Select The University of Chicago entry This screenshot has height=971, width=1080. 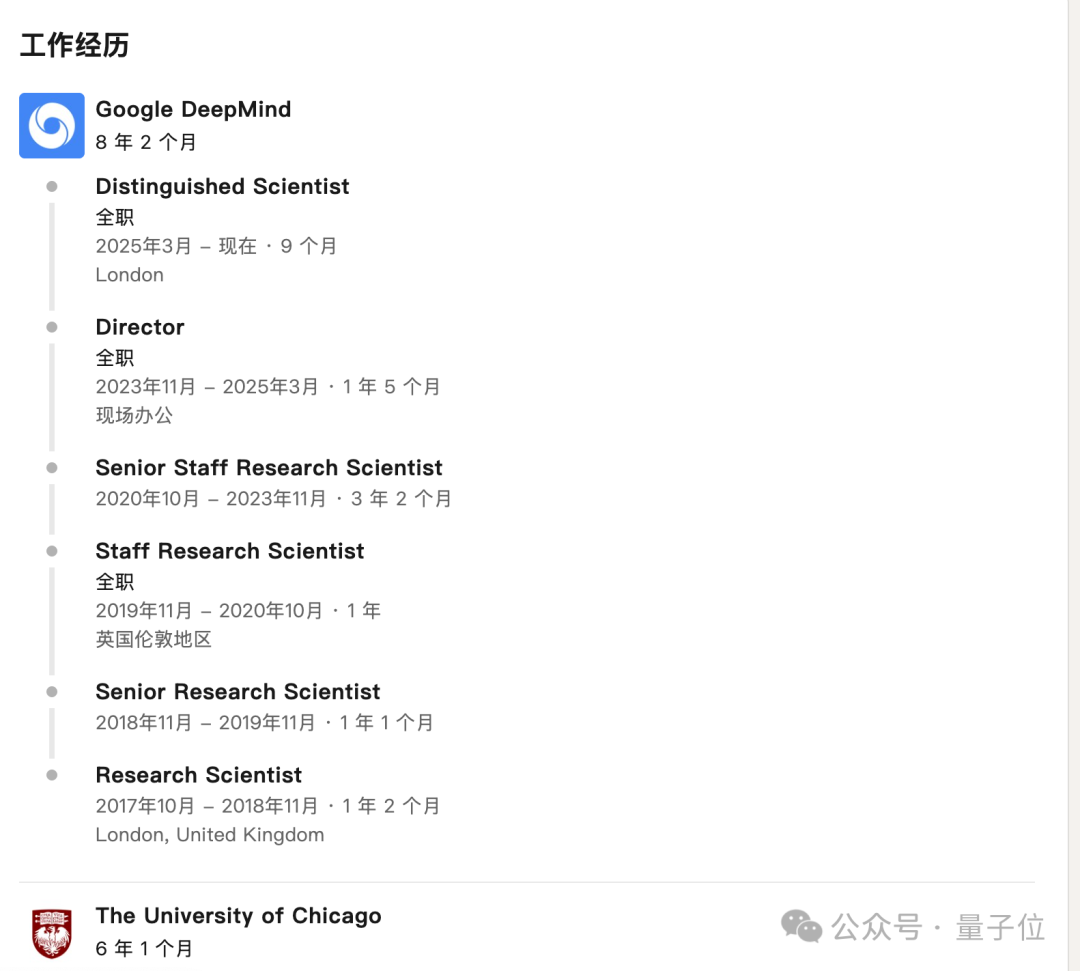(238, 916)
